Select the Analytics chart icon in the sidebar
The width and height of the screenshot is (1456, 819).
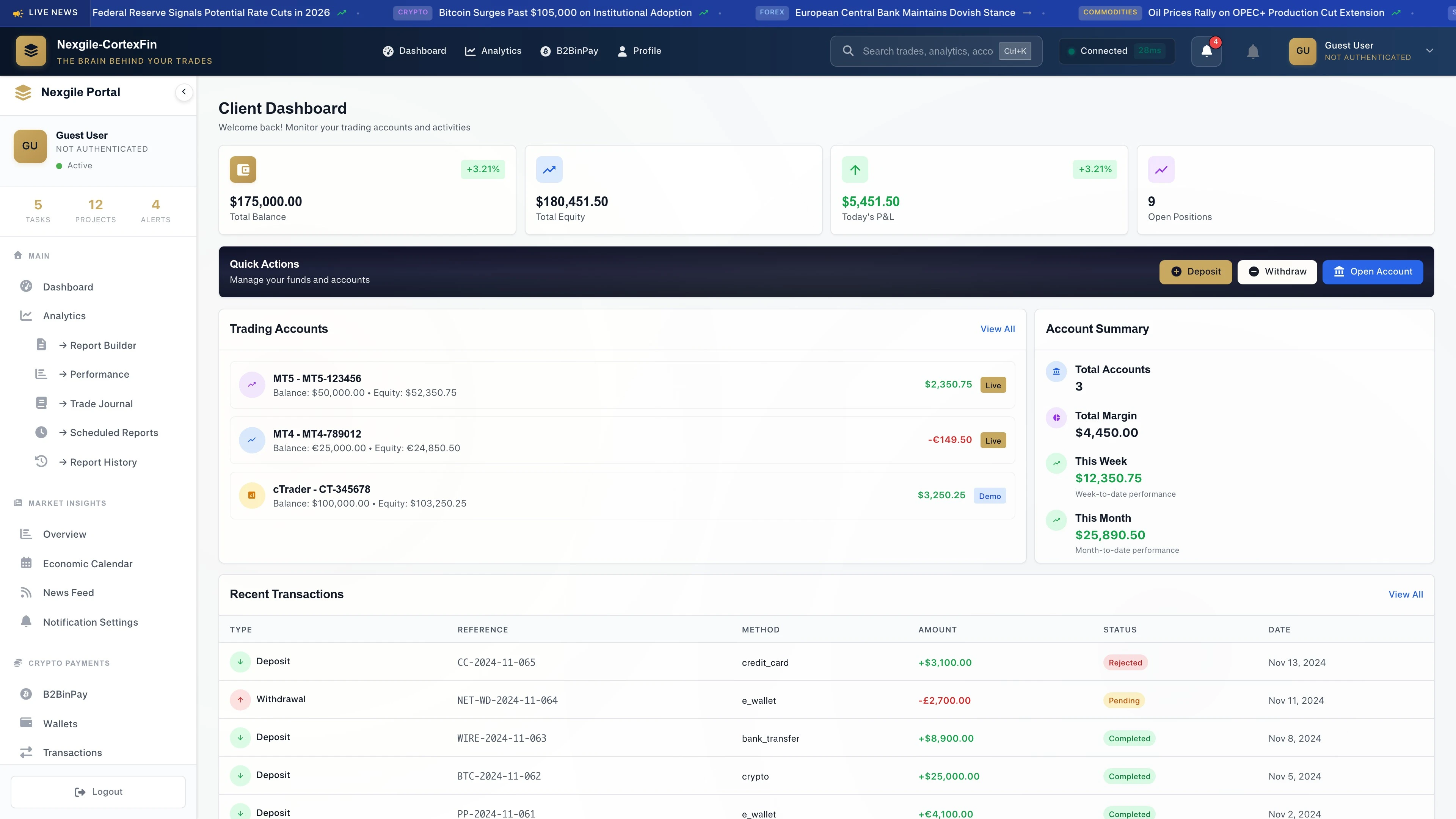tap(26, 315)
